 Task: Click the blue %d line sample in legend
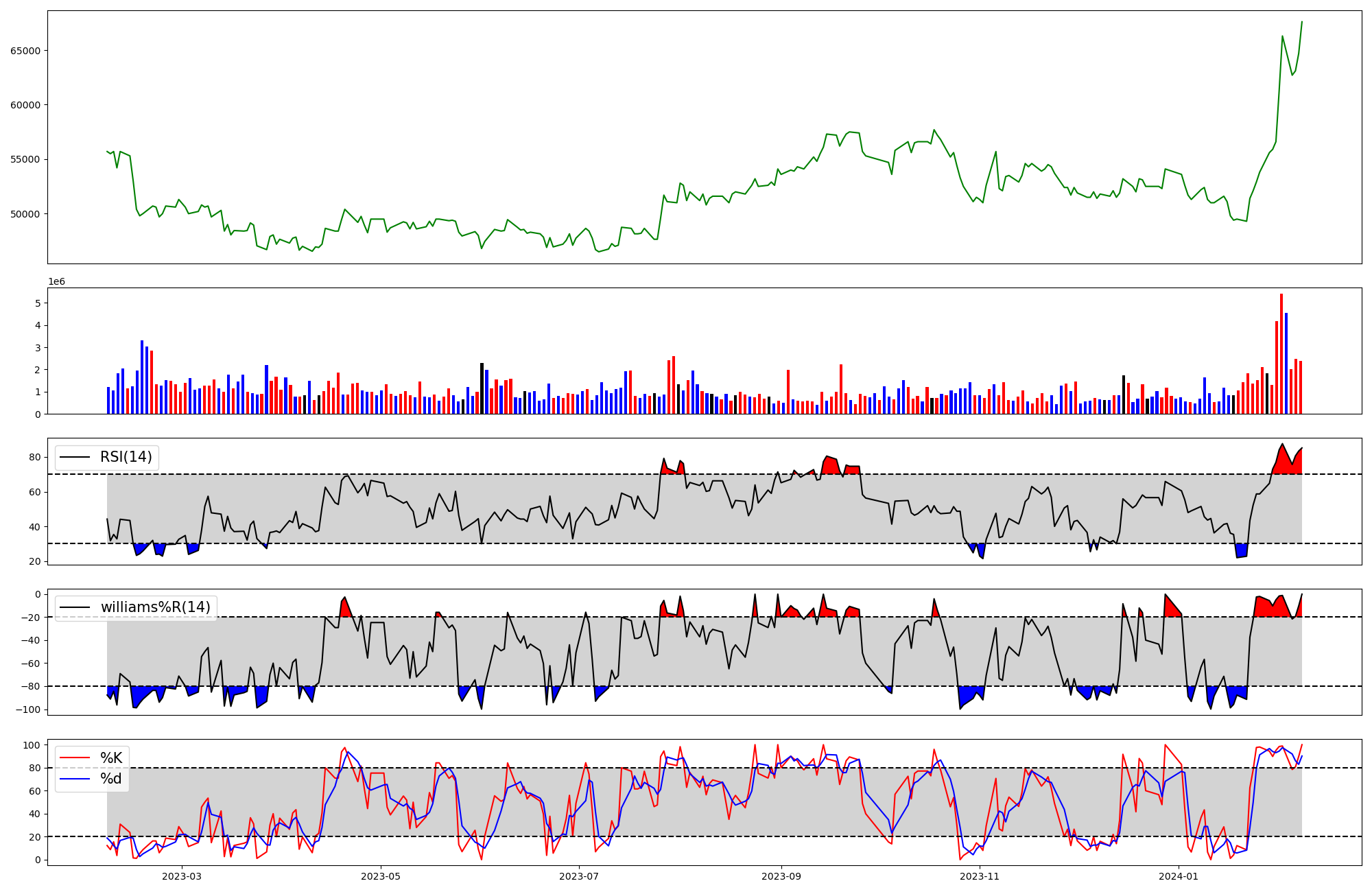tap(75, 779)
